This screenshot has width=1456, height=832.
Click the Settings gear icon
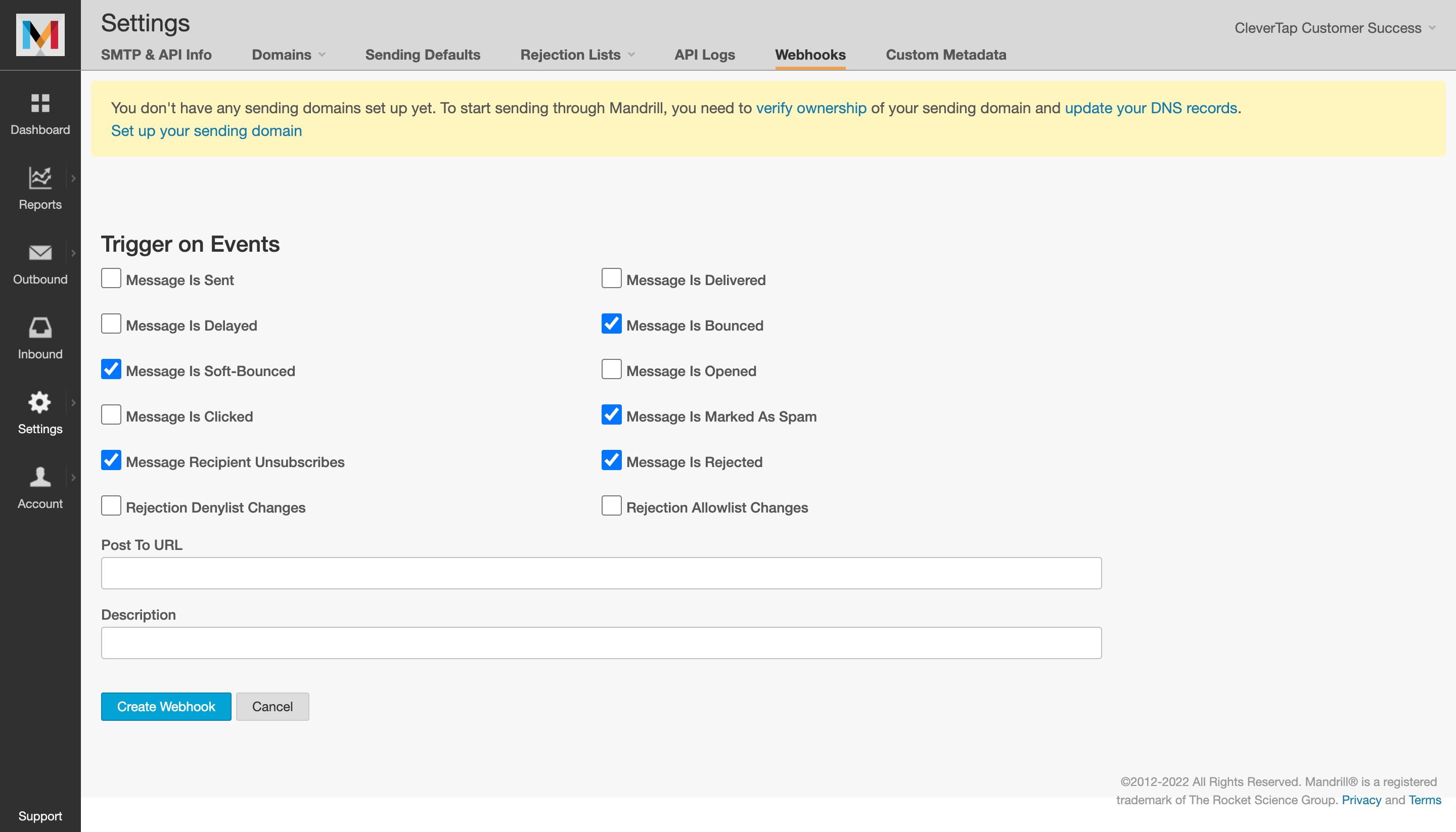click(40, 402)
